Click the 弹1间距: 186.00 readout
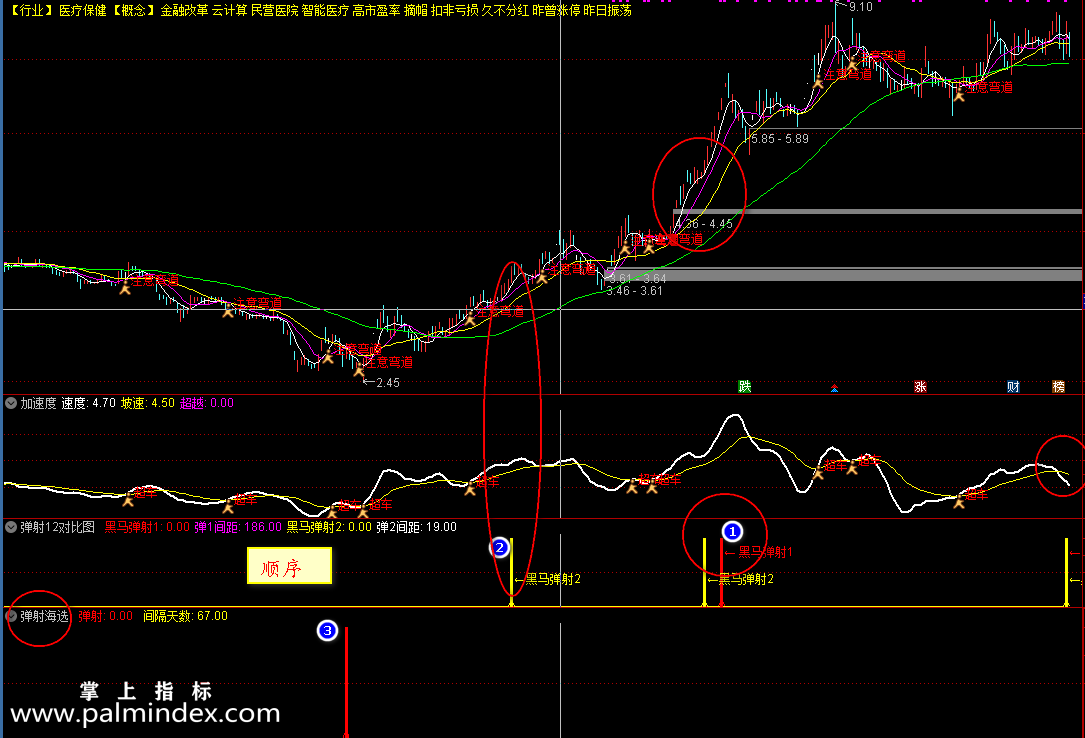1085x738 pixels. coord(238,527)
